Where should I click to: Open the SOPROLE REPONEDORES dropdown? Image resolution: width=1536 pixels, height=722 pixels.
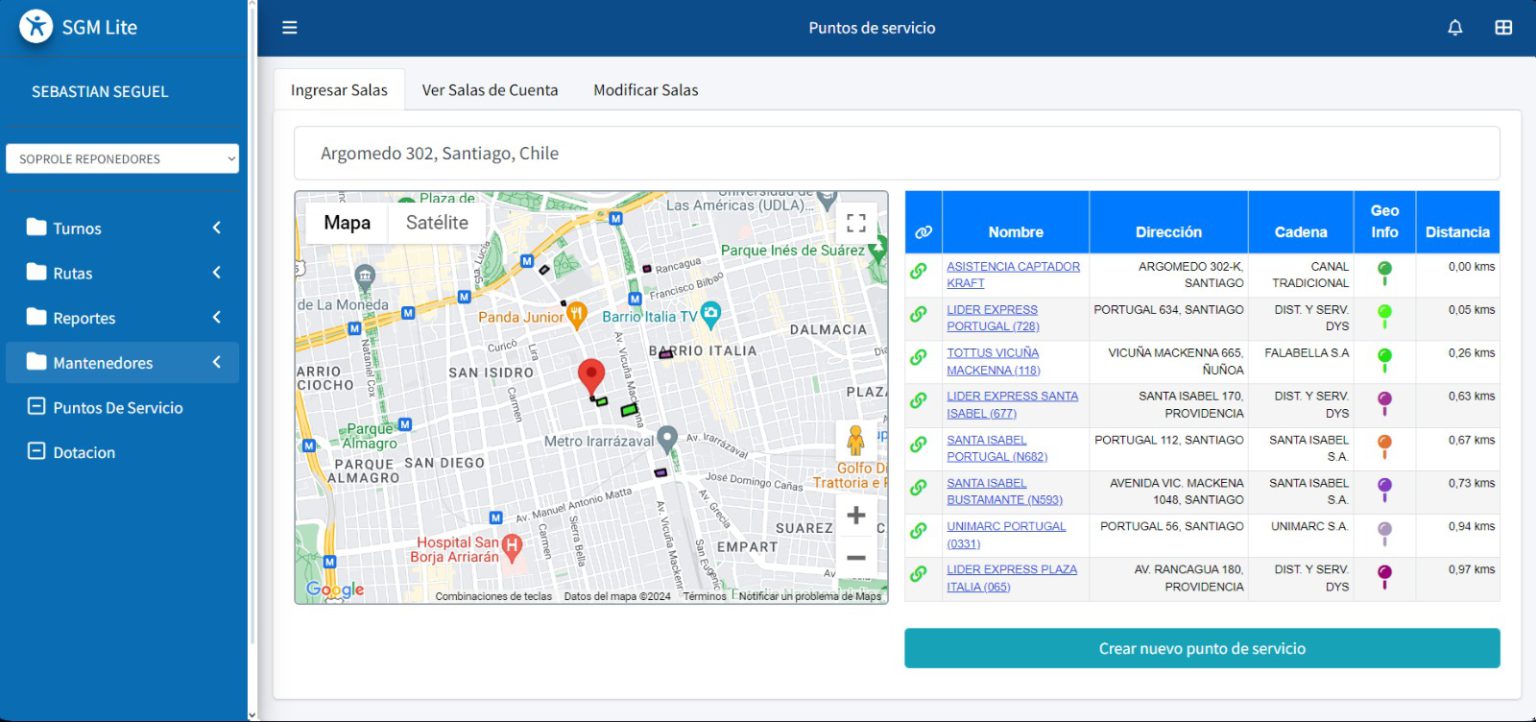[123, 159]
